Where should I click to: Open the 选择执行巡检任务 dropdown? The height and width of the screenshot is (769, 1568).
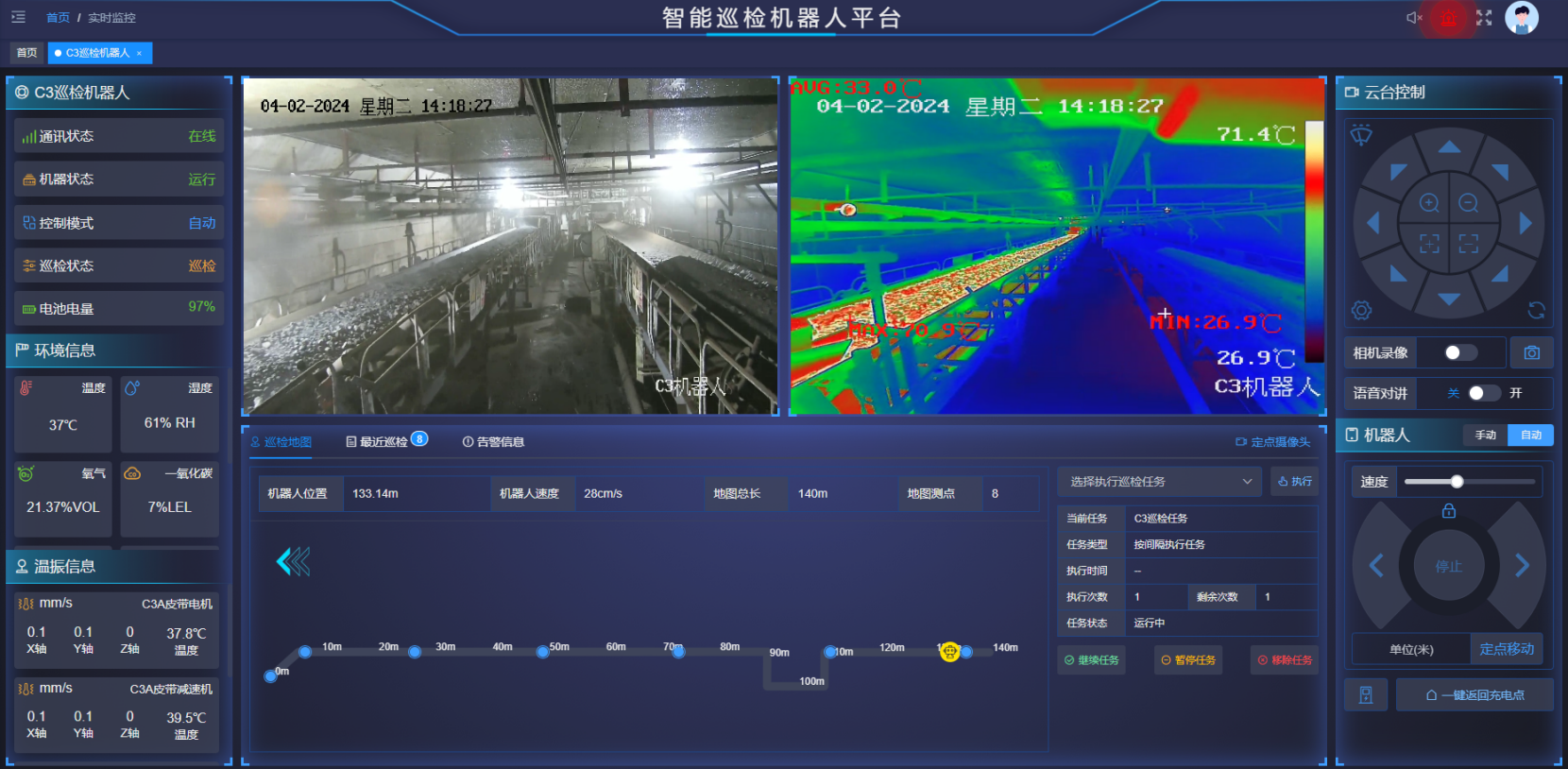point(1160,482)
